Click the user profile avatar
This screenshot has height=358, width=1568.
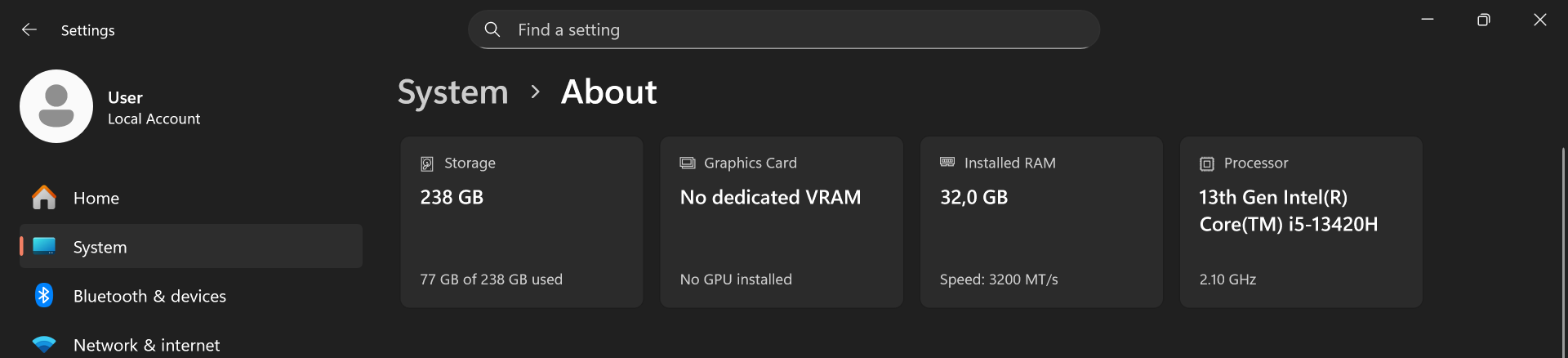pyautogui.click(x=56, y=106)
